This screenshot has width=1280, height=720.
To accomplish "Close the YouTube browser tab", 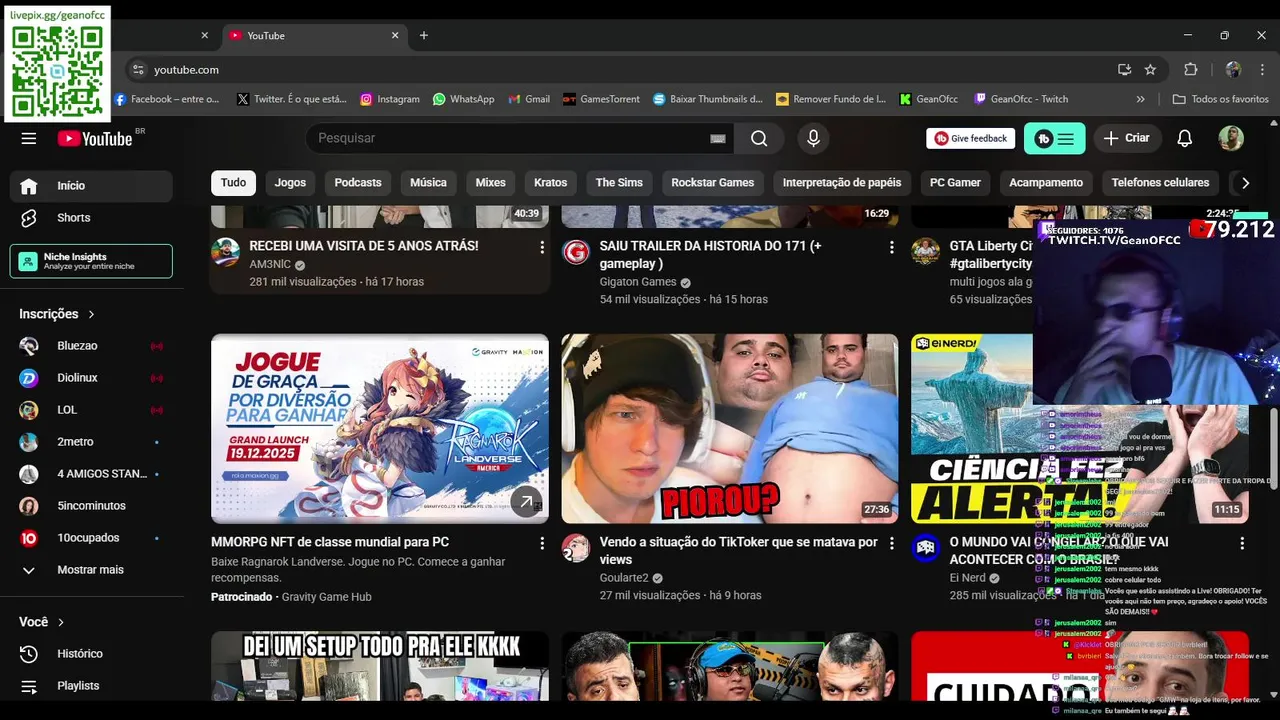I will 394,35.
